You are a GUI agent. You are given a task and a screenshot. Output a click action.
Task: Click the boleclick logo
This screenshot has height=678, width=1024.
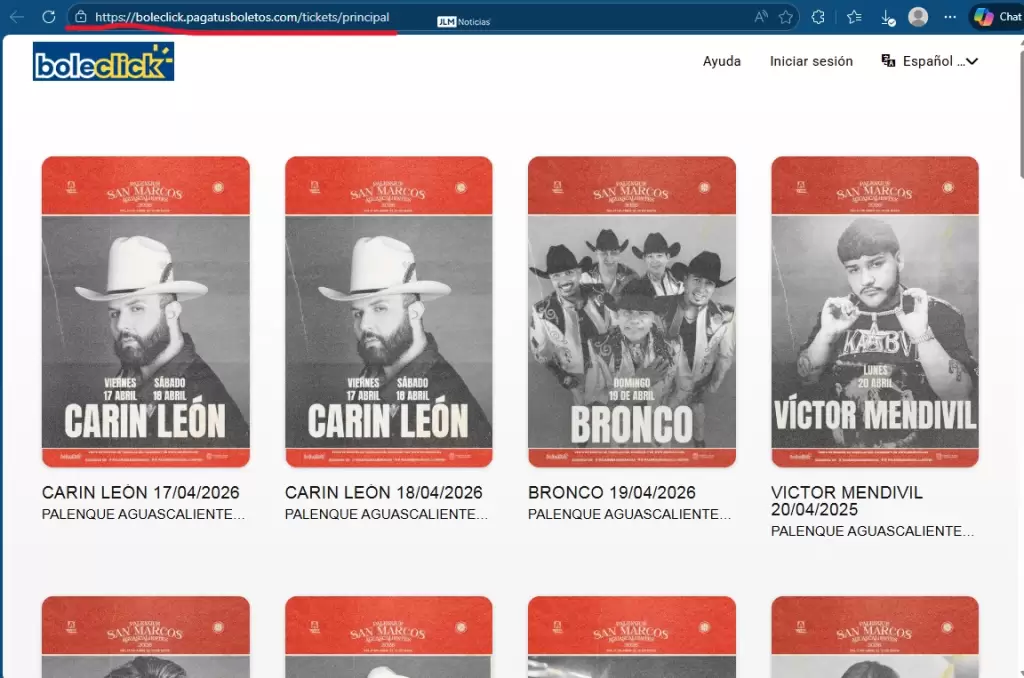(x=103, y=62)
